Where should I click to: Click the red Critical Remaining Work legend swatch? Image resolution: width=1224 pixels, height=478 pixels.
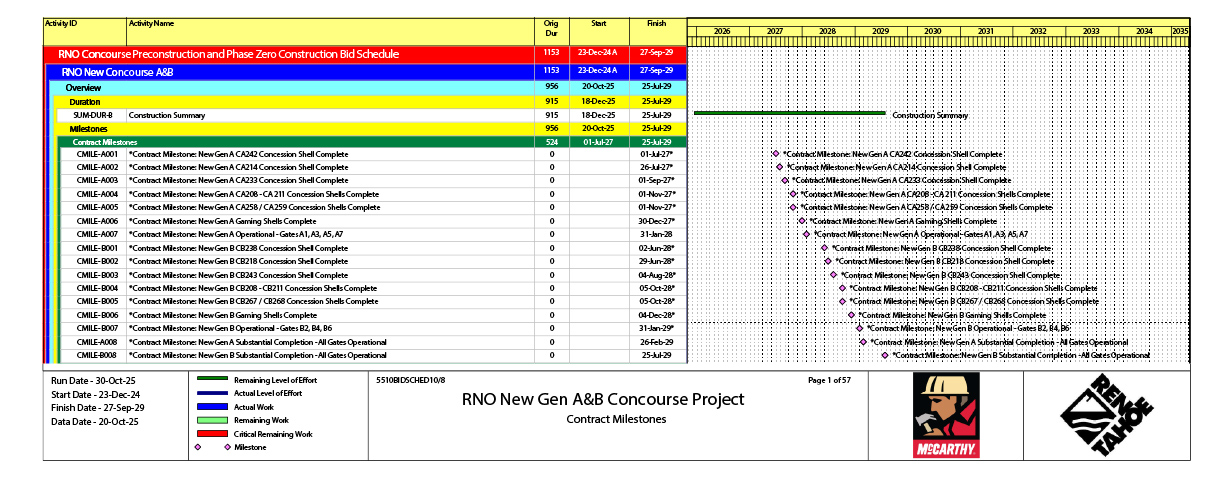(211, 434)
